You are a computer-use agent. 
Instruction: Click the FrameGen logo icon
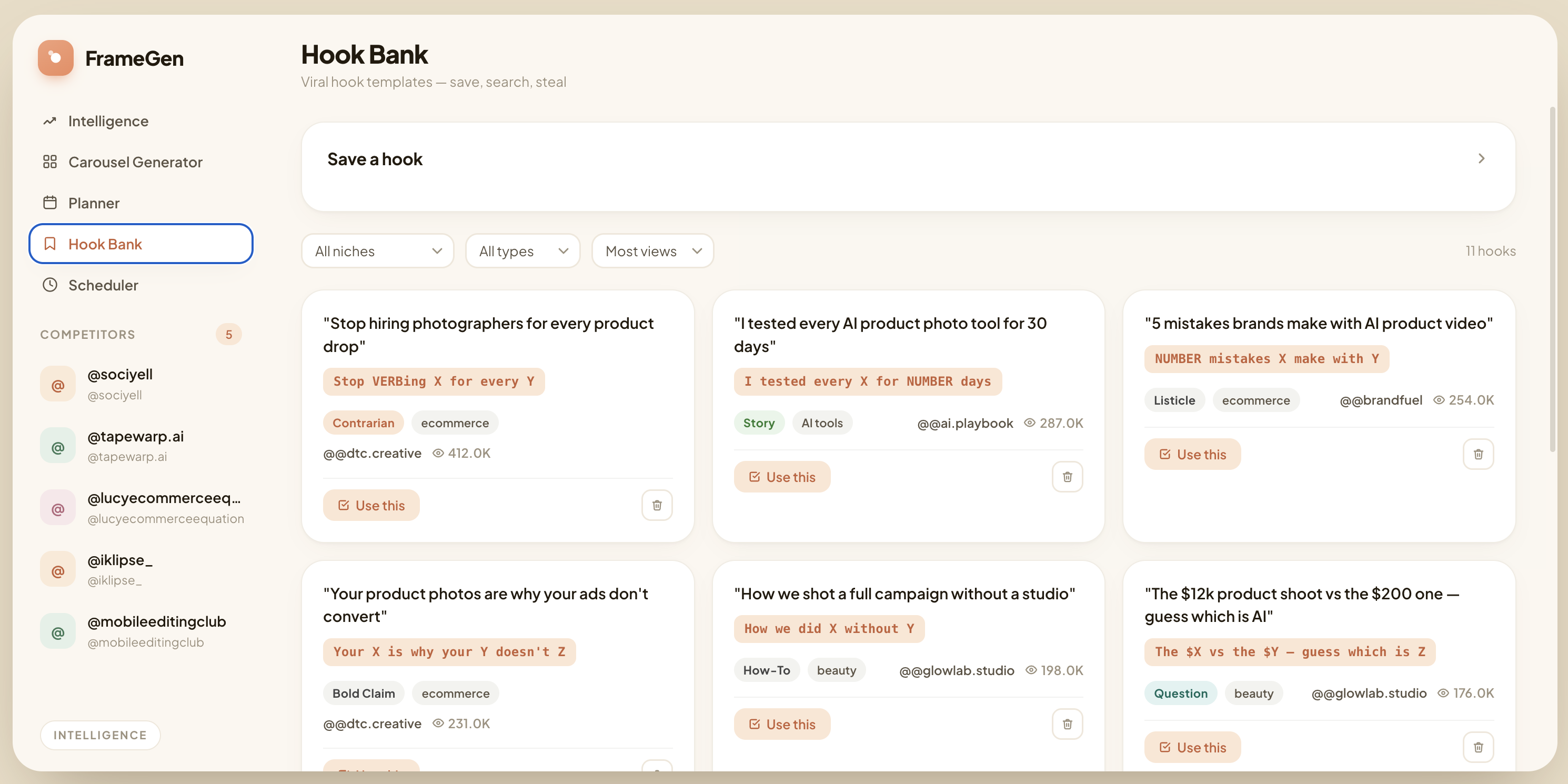[x=55, y=58]
